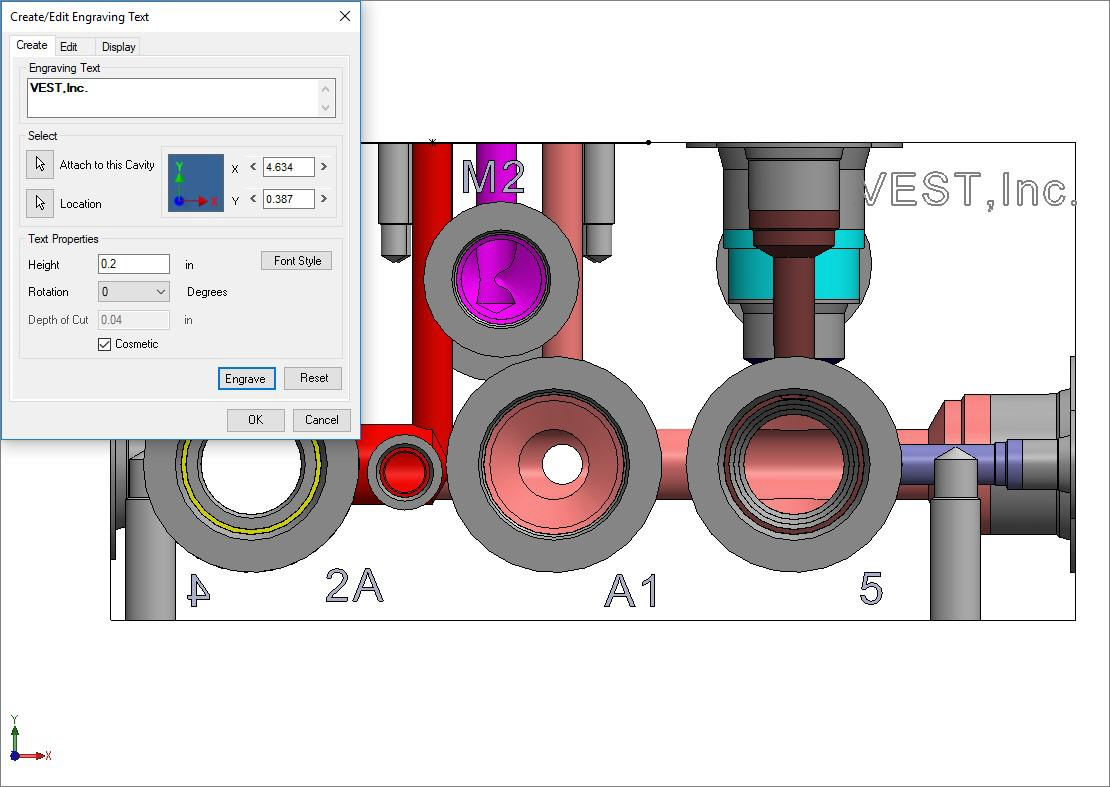
Task: Decrease the Y value with left arrow
Action: pos(253,199)
